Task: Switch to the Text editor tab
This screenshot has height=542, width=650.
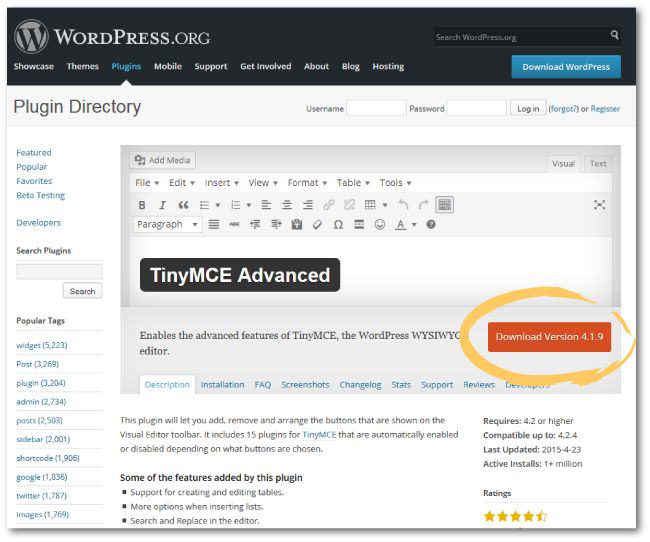Action: 598,164
